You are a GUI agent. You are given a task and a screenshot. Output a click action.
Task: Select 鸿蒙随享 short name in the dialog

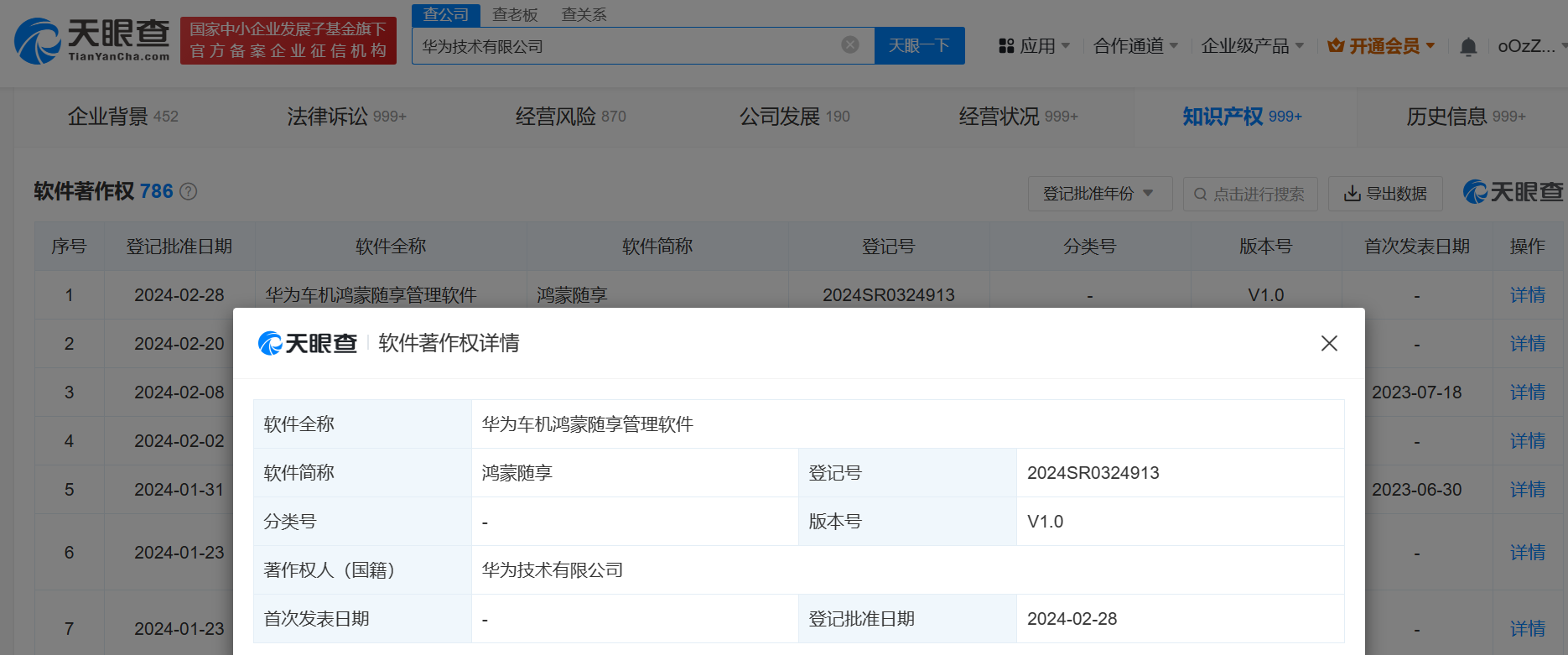[517, 473]
